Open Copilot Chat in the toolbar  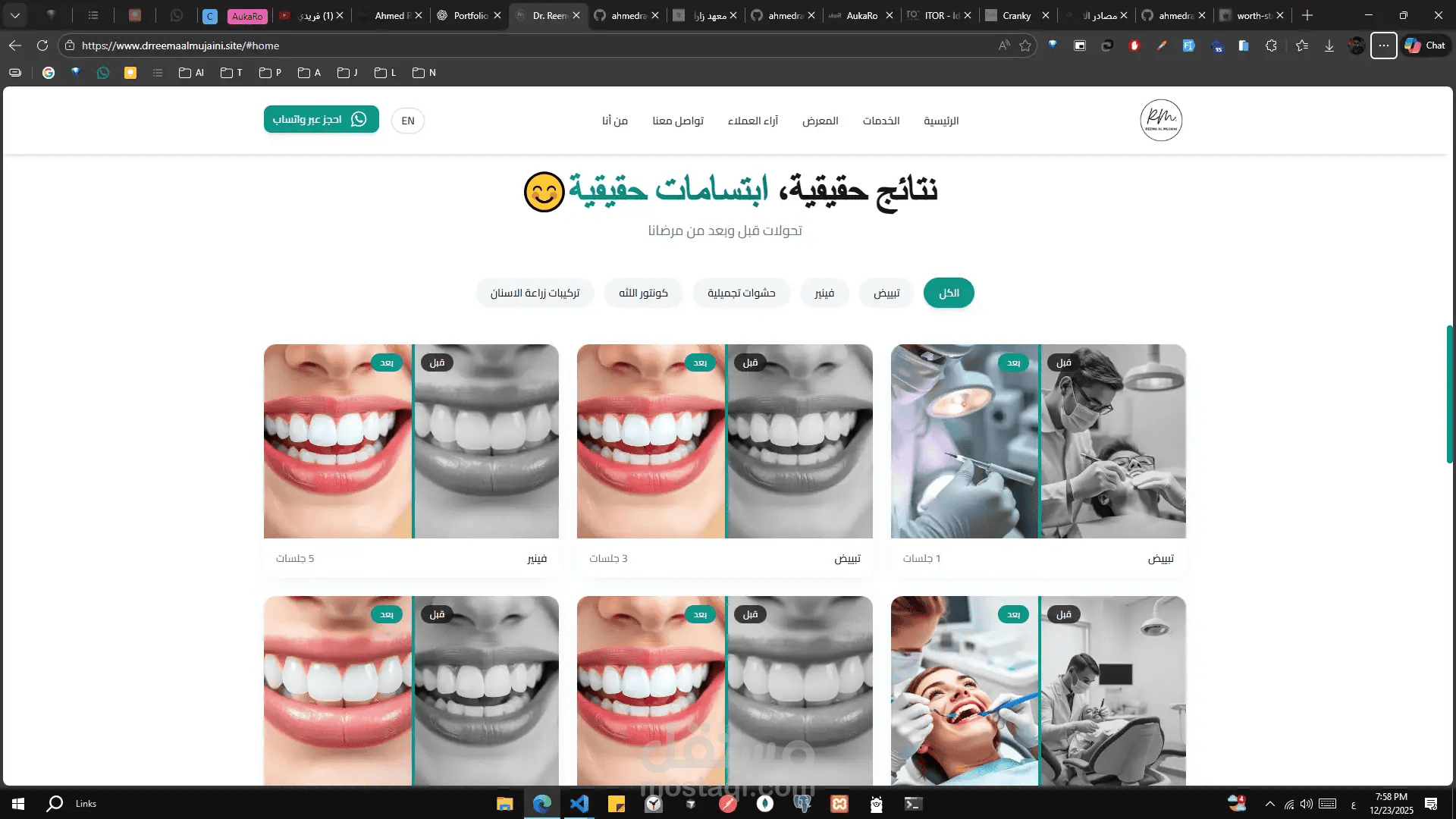tap(1426, 45)
